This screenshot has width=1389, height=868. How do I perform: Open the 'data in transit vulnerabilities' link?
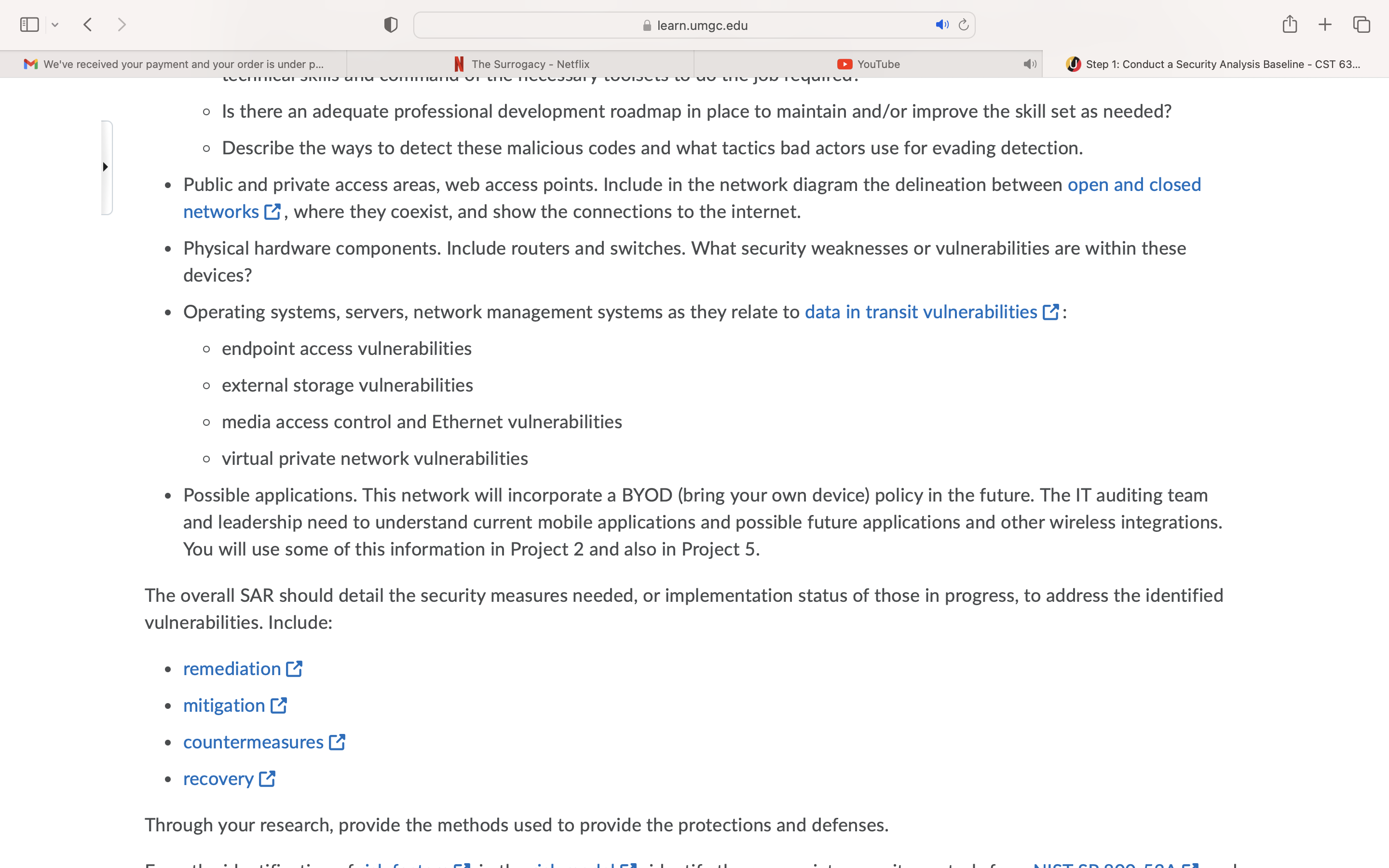click(921, 312)
